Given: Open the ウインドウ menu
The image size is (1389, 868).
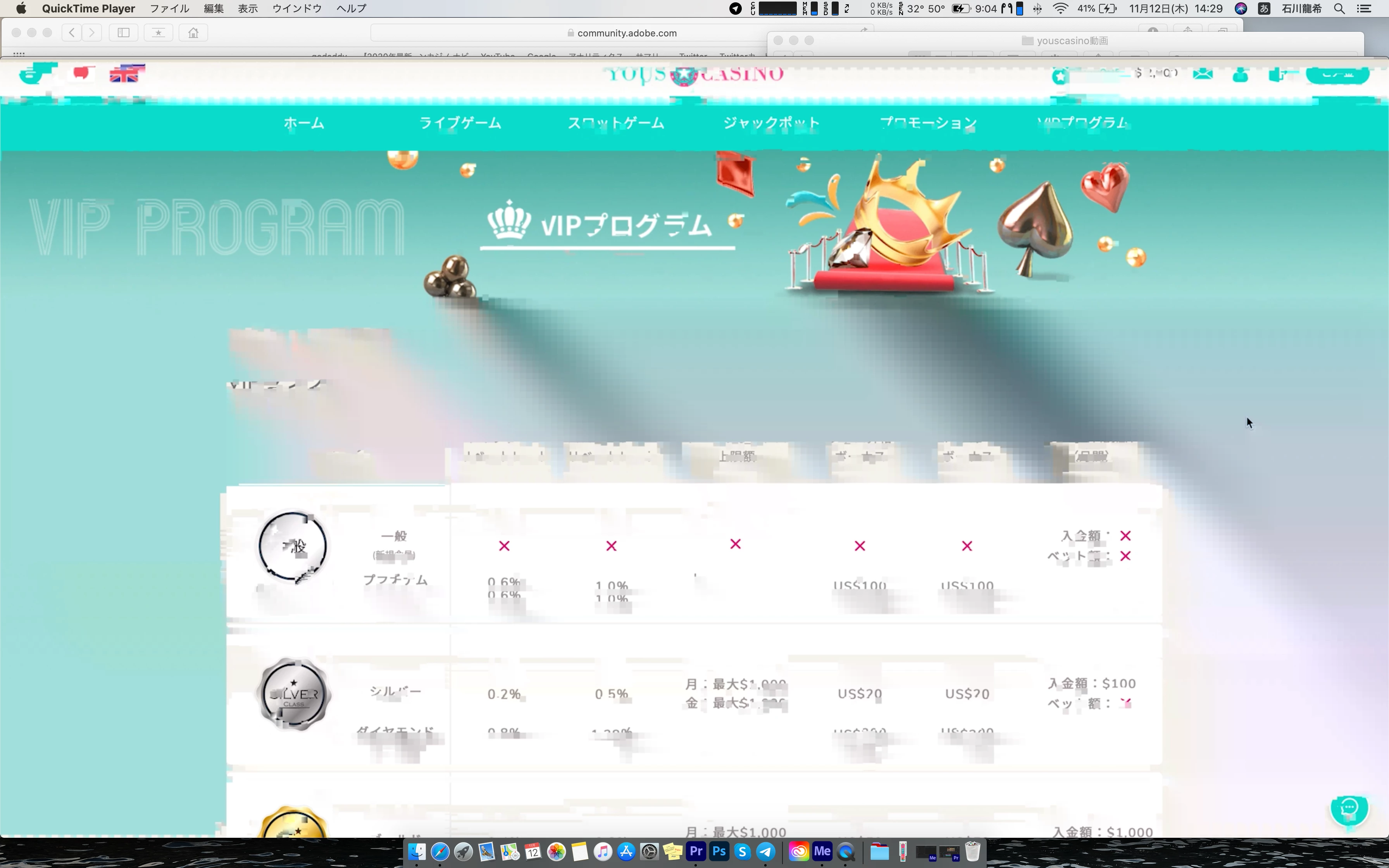Looking at the screenshot, I should click(x=297, y=9).
